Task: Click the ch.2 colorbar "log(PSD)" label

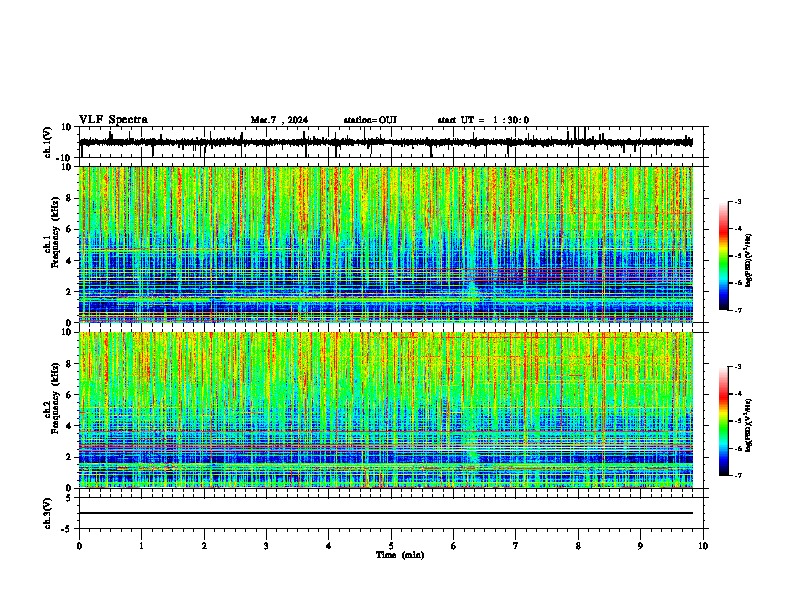Action: tap(748, 425)
